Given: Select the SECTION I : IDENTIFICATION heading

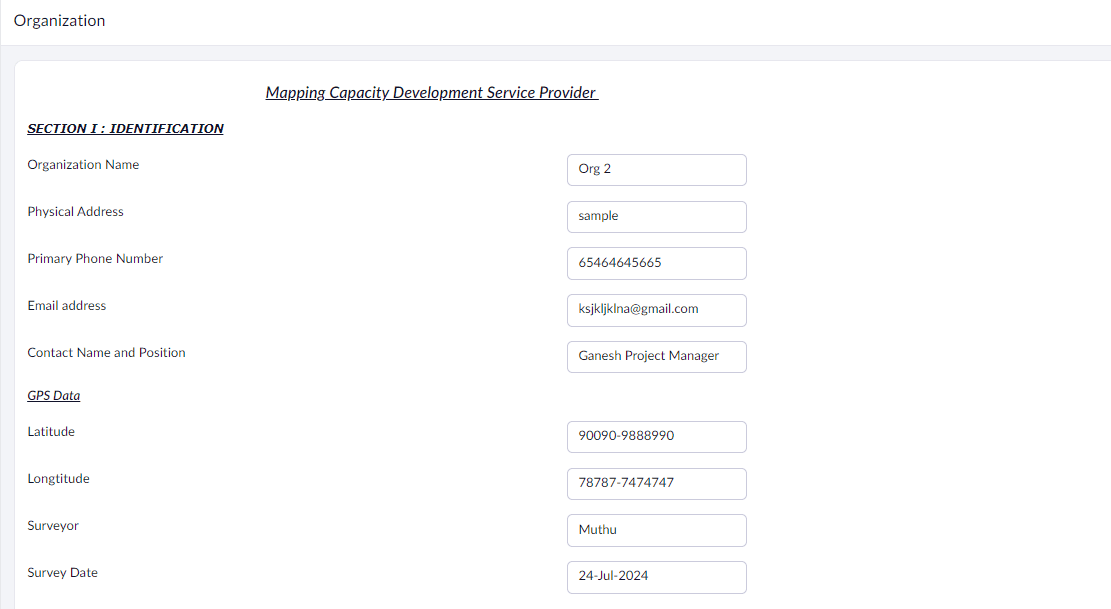Looking at the screenshot, I should click(125, 129).
